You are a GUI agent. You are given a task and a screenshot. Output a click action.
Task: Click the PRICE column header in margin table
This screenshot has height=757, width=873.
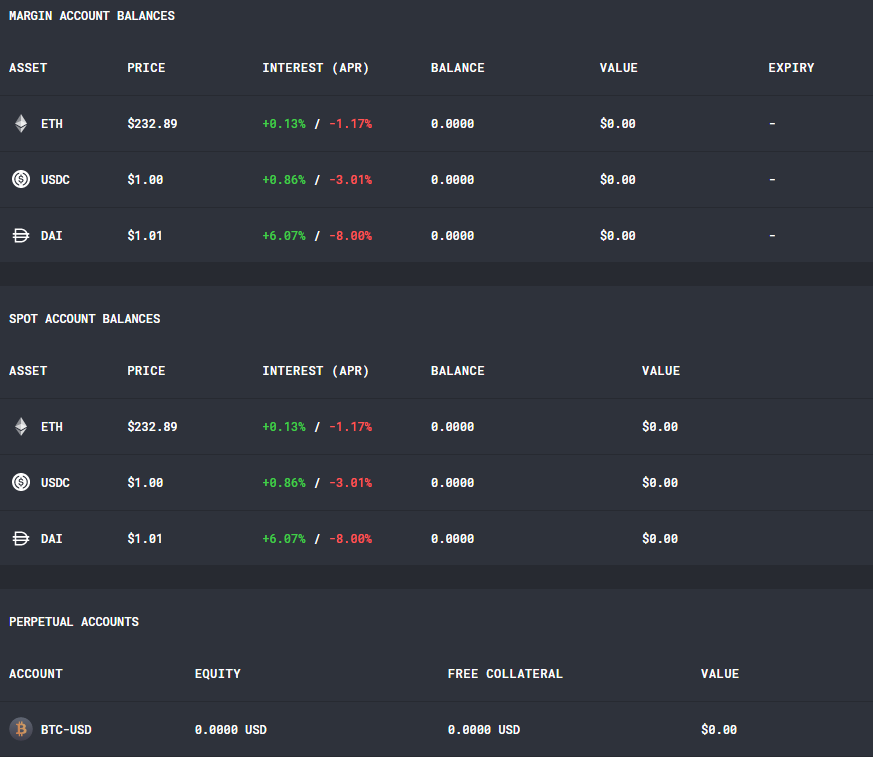(146, 67)
